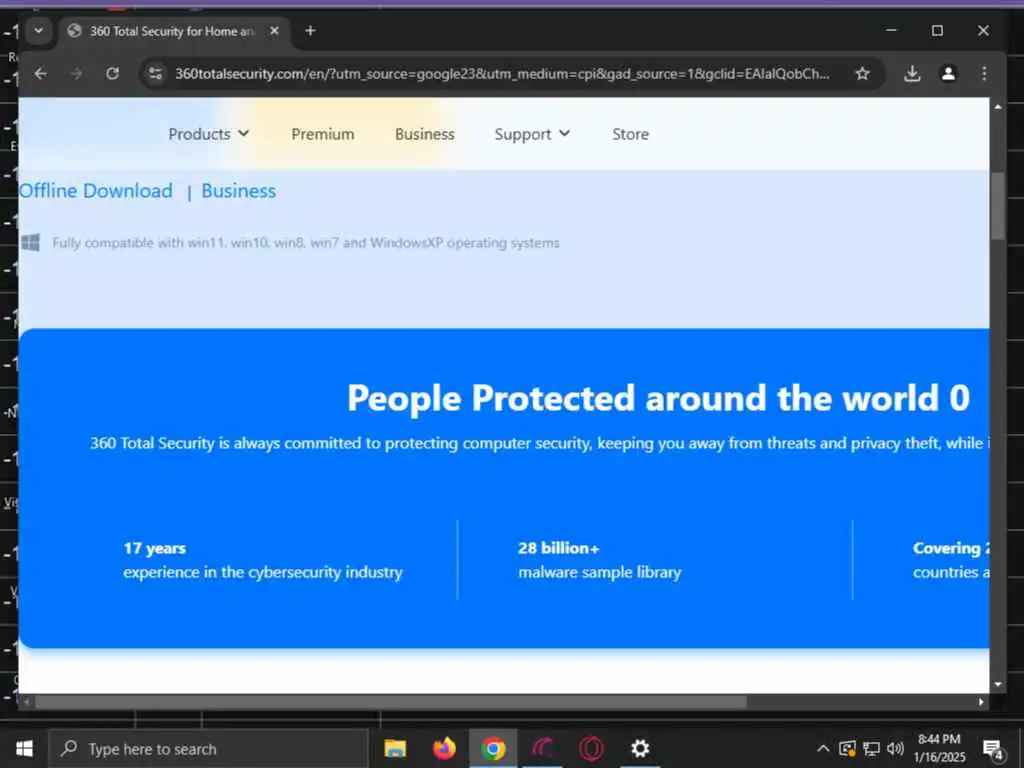Click the '17 years' statistic text

pyautogui.click(x=155, y=549)
